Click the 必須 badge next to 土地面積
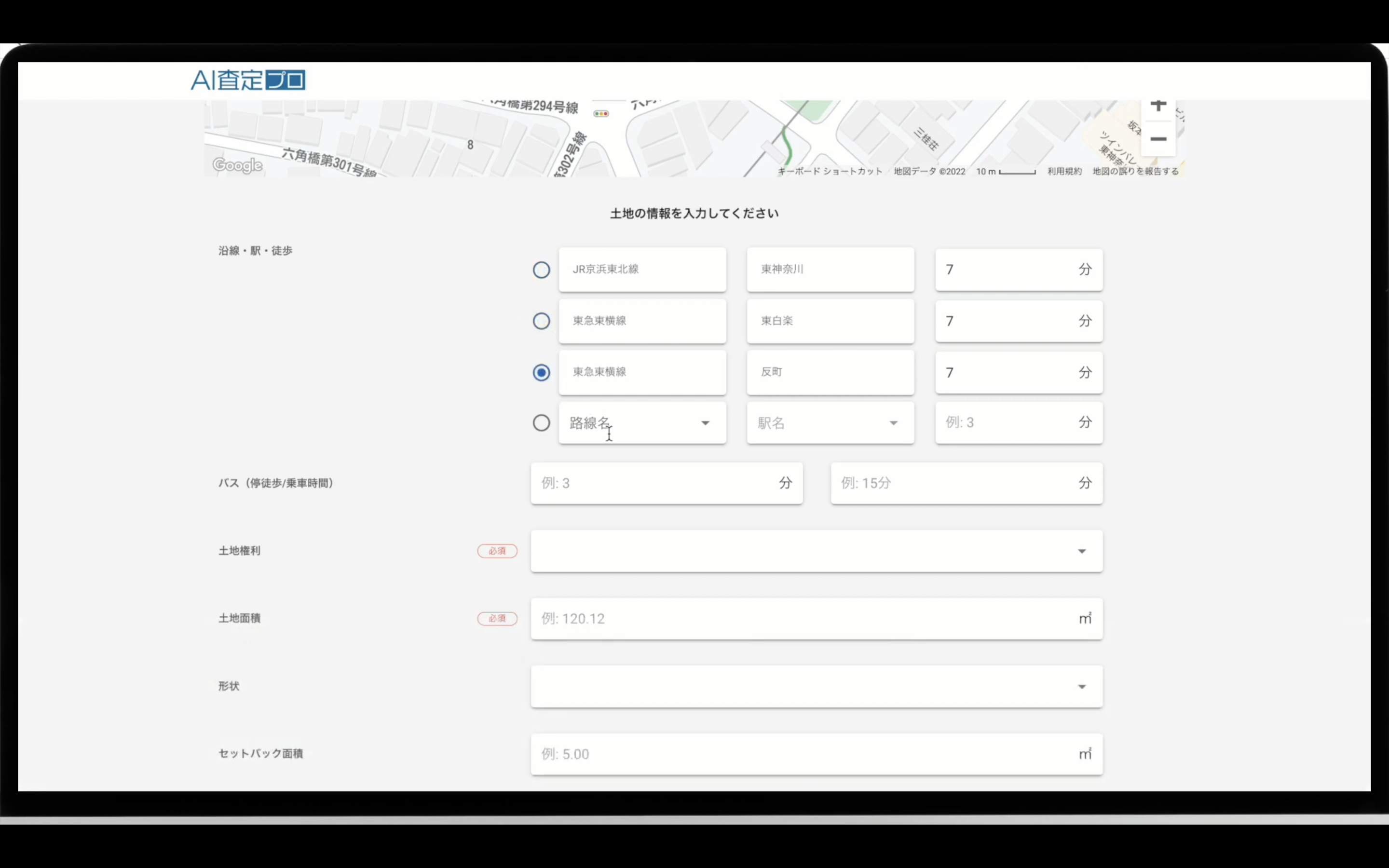Viewport: 1389px width, 868px height. [x=497, y=619]
